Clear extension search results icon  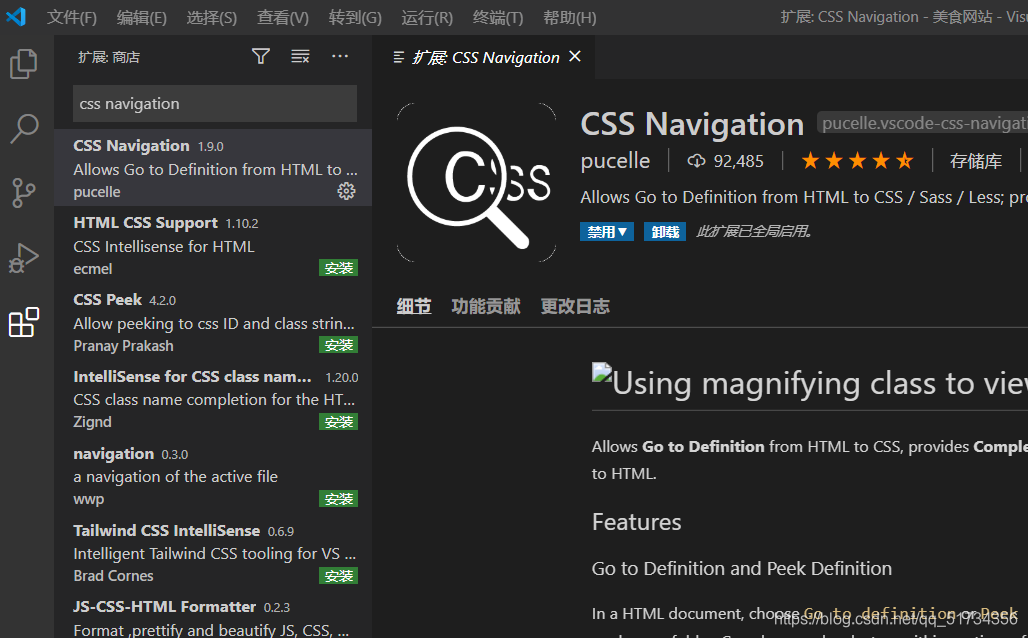(x=300, y=56)
